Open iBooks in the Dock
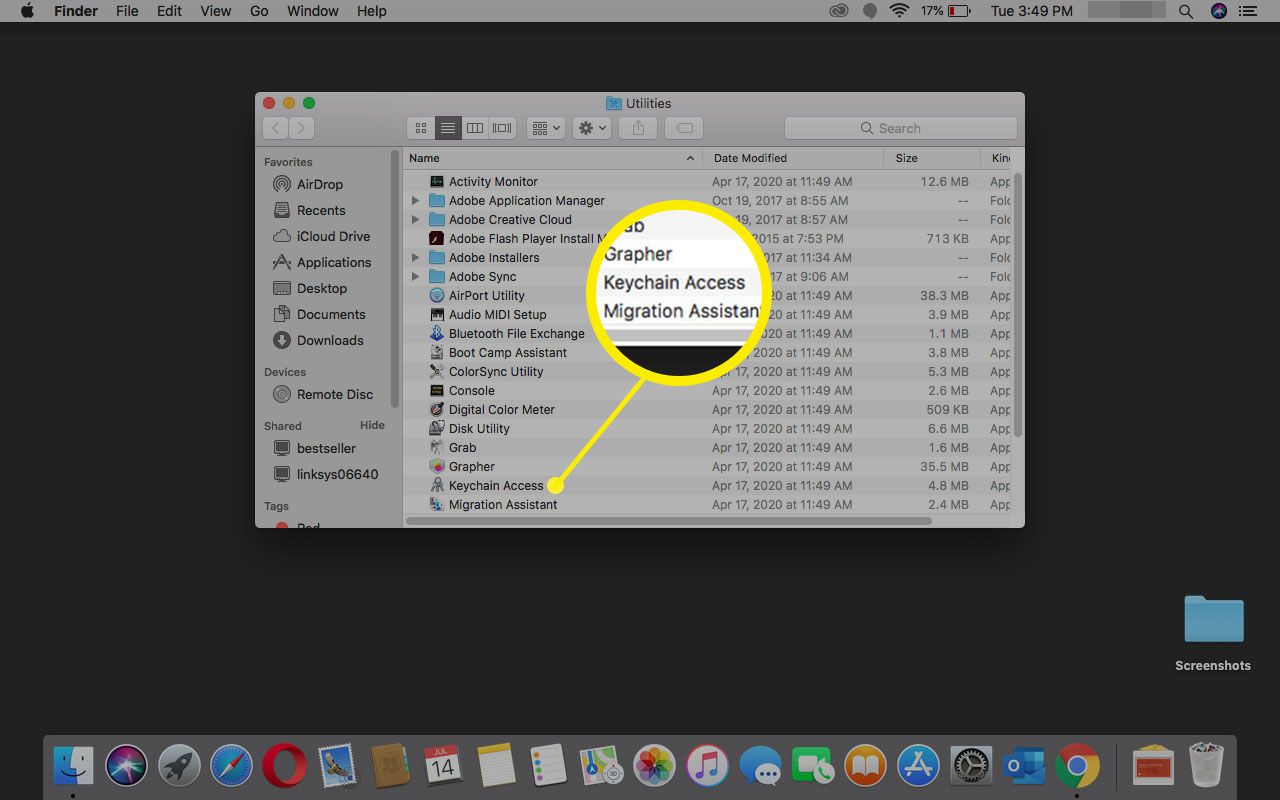This screenshot has height=800, width=1280. (865, 767)
